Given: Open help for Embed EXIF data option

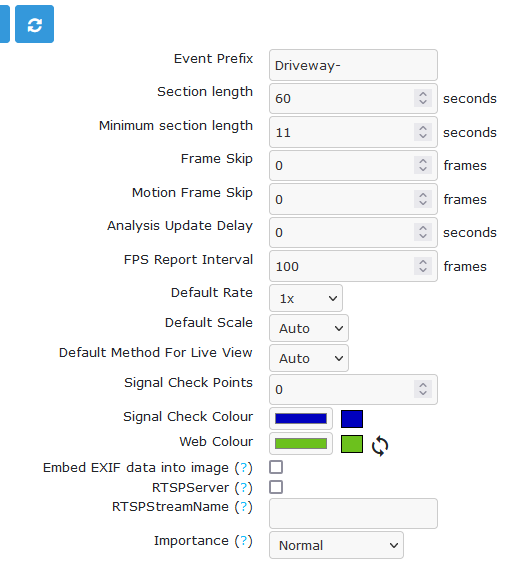Looking at the screenshot, I should pyautogui.click(x=244, y=468).
